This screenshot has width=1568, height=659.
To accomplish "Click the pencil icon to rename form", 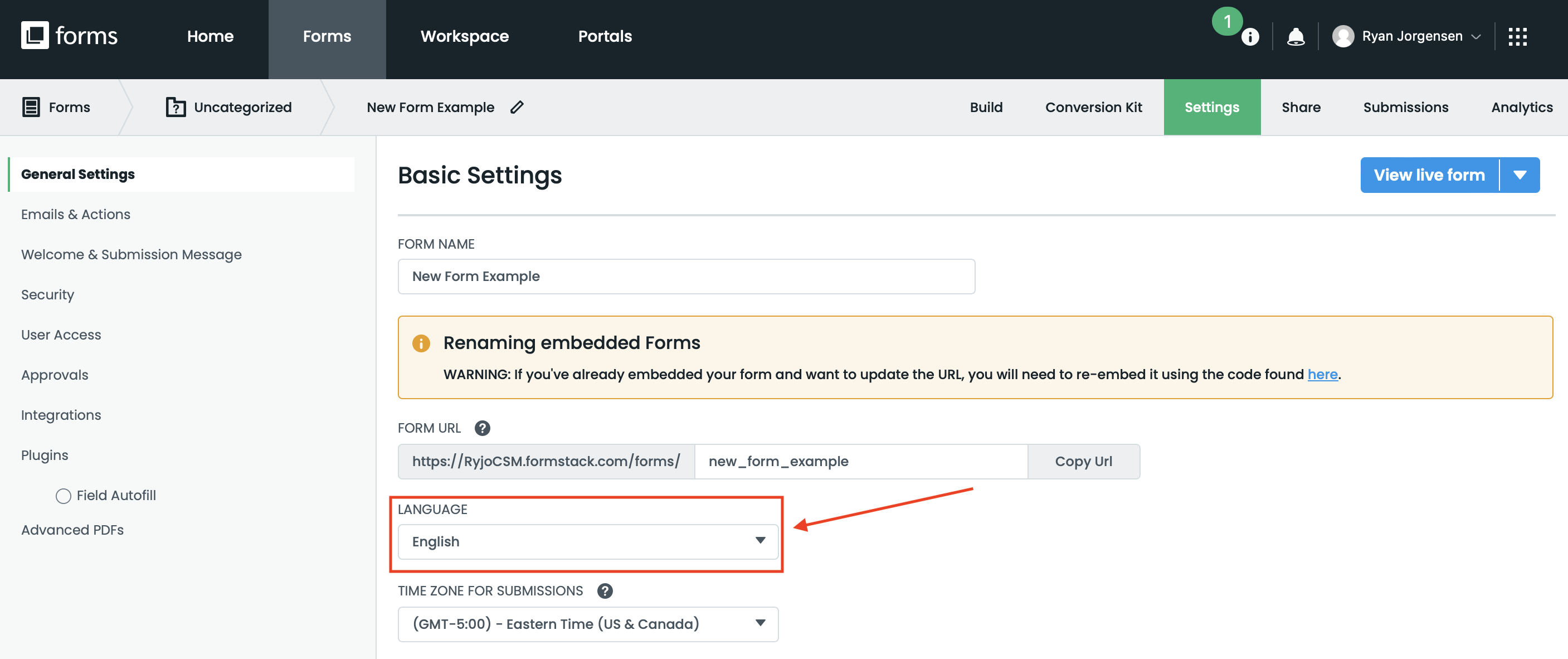I will tap(517, 107).
